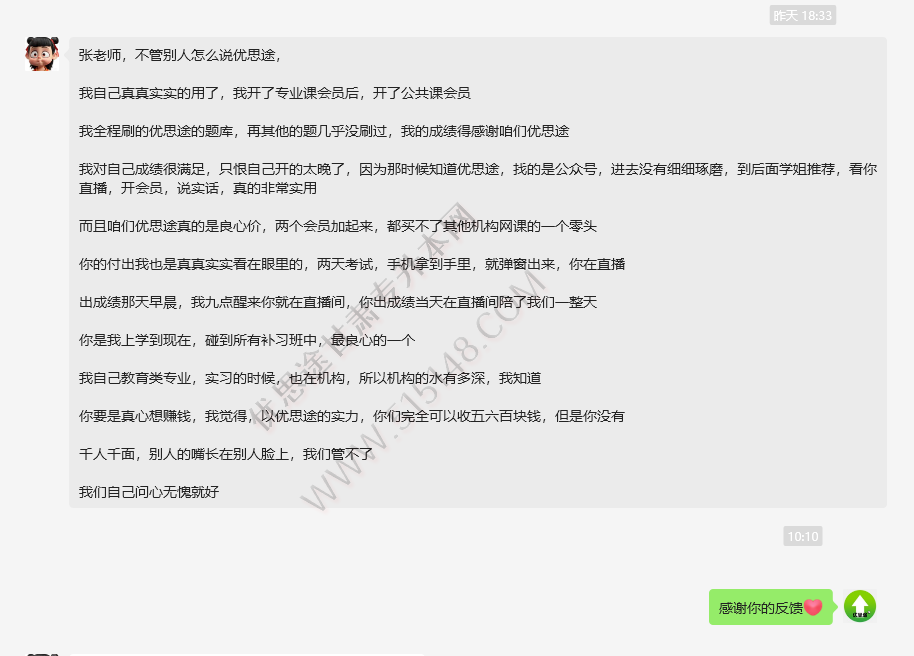914x656 pixels.
Task: Click the line '我们自己问心无愧就好'
Action: click(149, 492)
